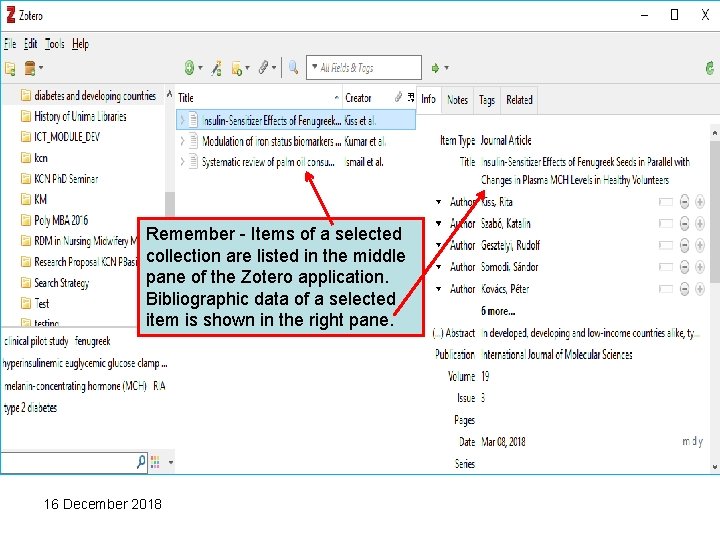Open the Tools menu
The width and height of the screenshot is (720, 540).
click(x=55, y=44)
